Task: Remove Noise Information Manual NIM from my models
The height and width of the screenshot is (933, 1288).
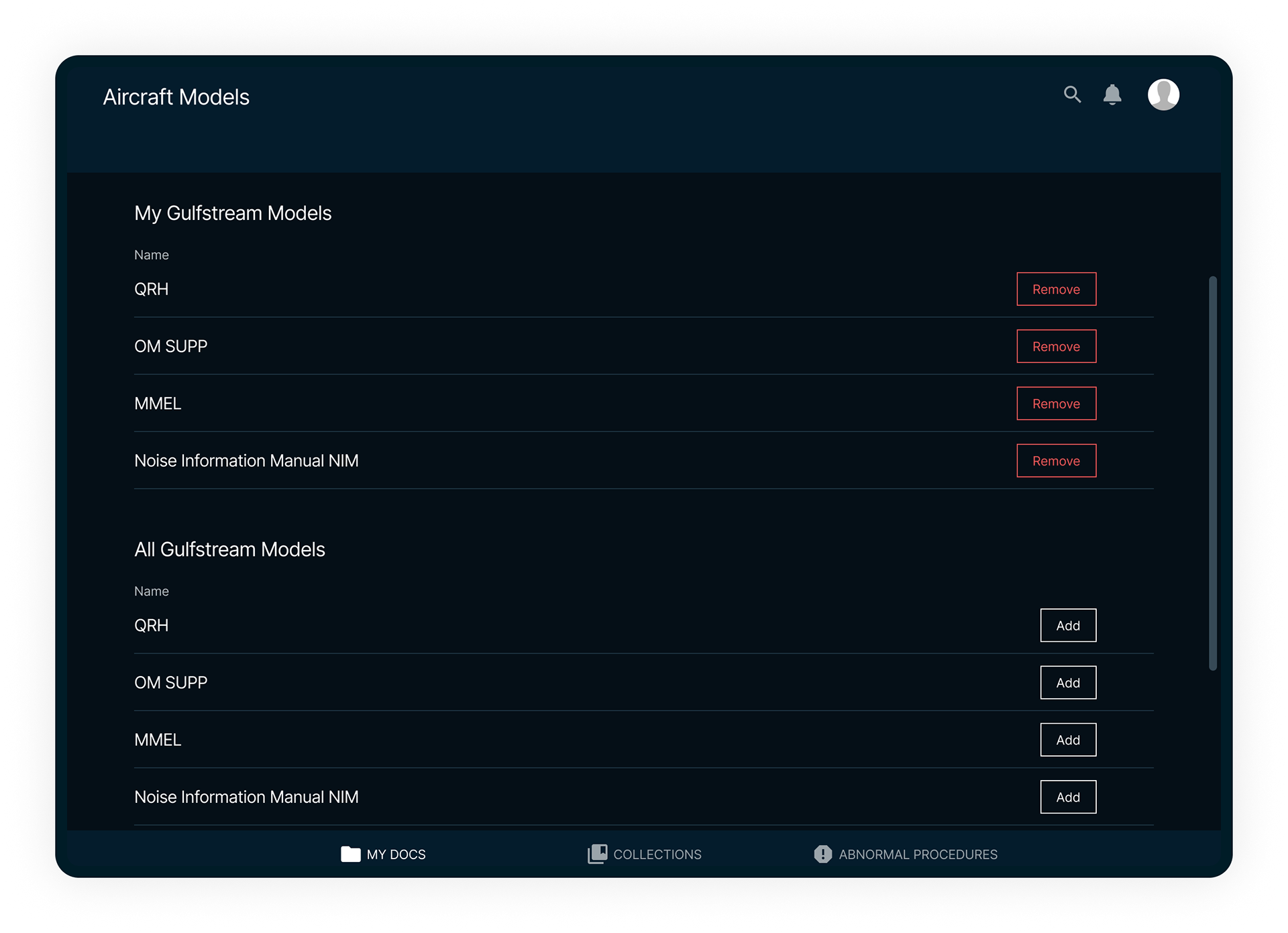Action: (x=1056, y=461)
